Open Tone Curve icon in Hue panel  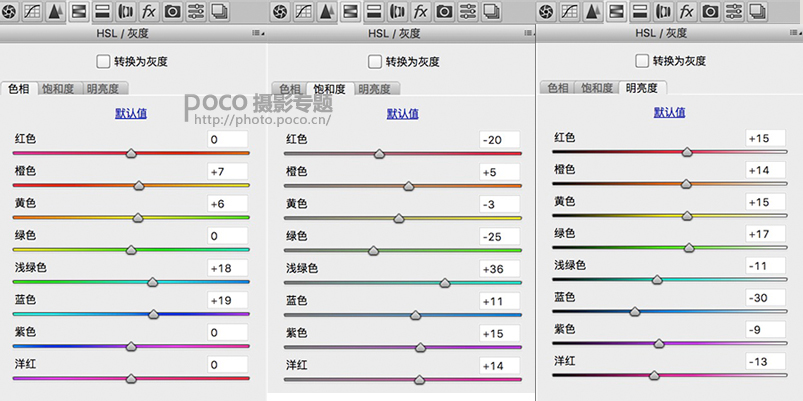click(32, 11)
